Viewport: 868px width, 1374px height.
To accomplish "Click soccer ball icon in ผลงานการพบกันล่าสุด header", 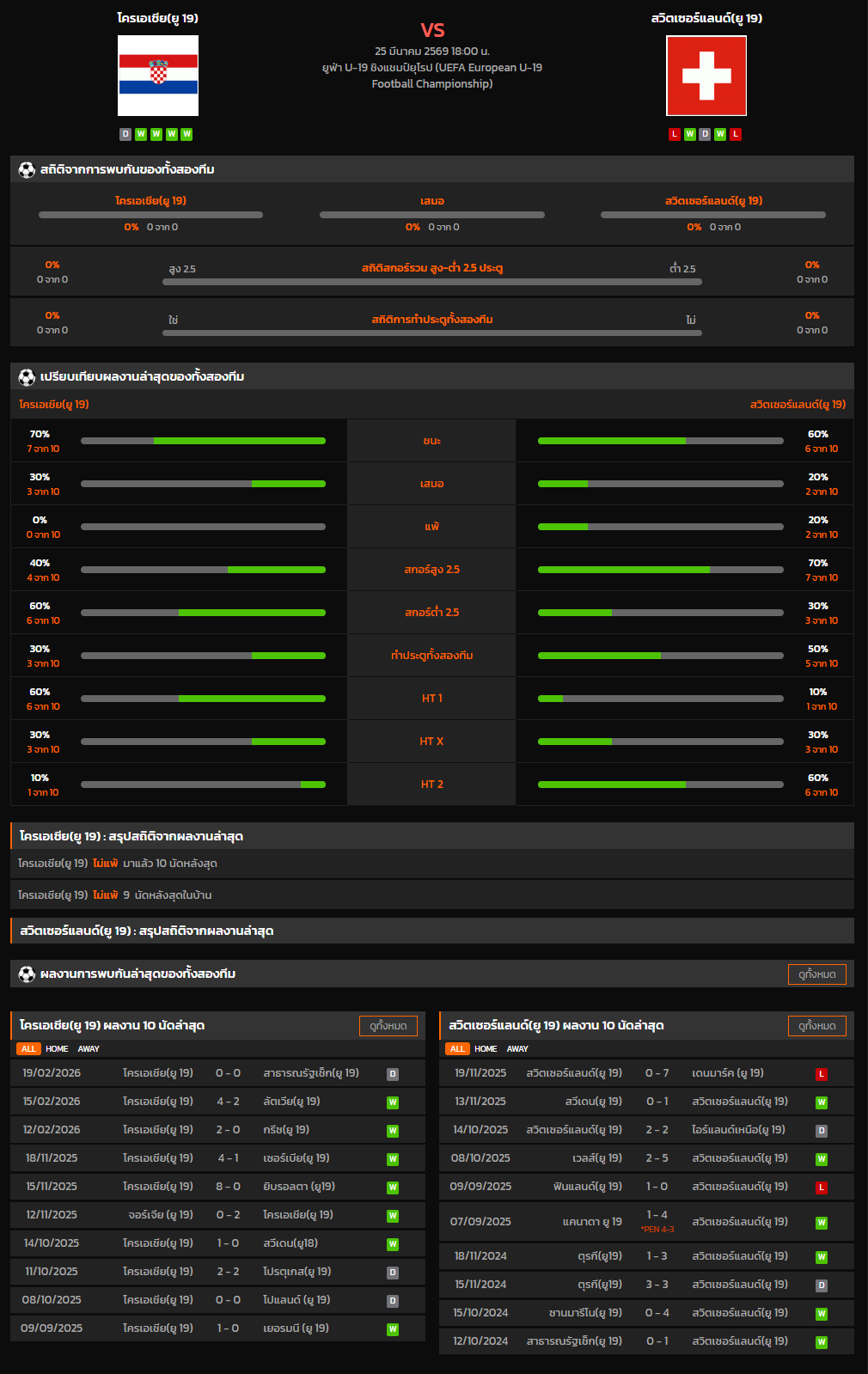I will (x=27, y=974).
